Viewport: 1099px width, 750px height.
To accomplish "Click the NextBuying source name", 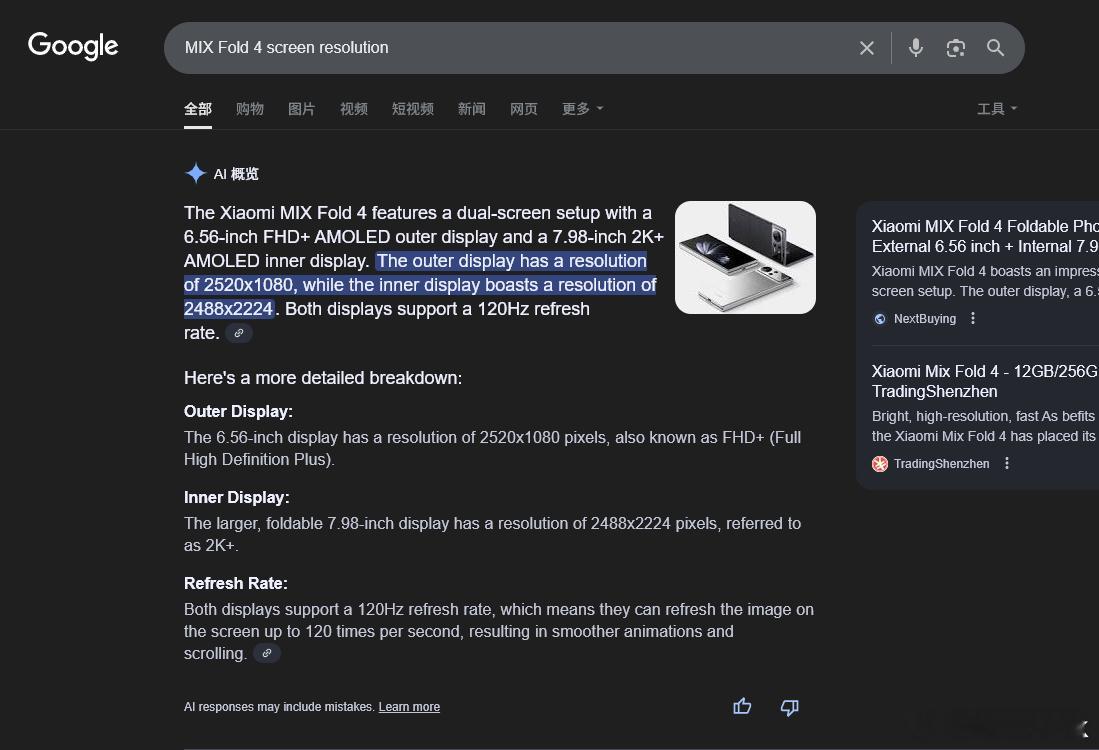I will point(924,319).
